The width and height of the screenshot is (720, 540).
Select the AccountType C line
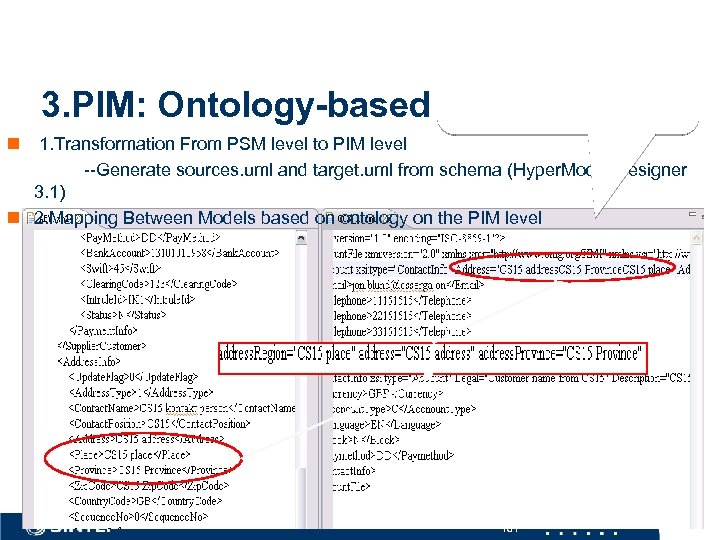(405, 409)
